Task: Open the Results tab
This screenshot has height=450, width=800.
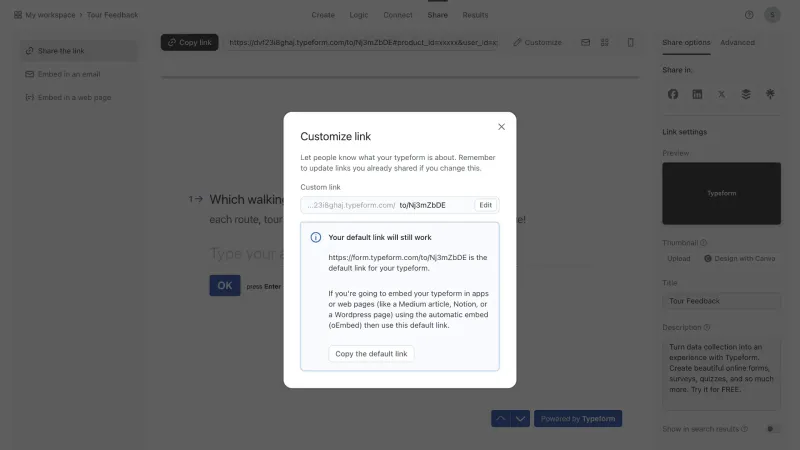Action: pos(475,15)
